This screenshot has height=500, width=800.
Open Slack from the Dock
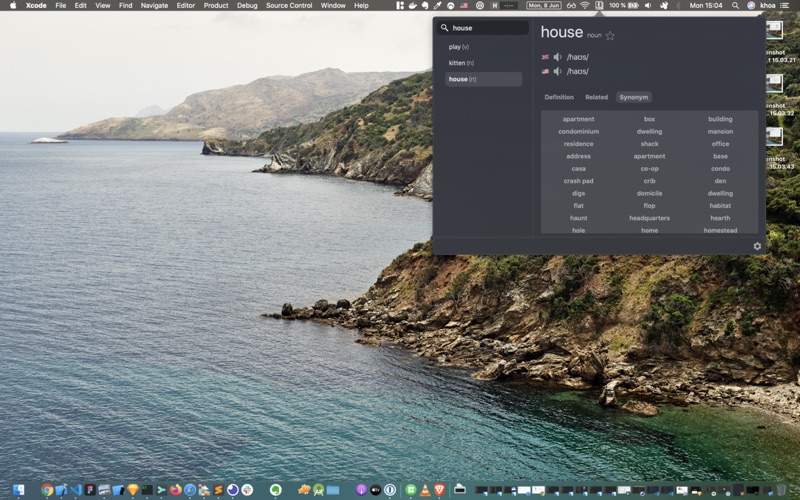tap(247, 490)
